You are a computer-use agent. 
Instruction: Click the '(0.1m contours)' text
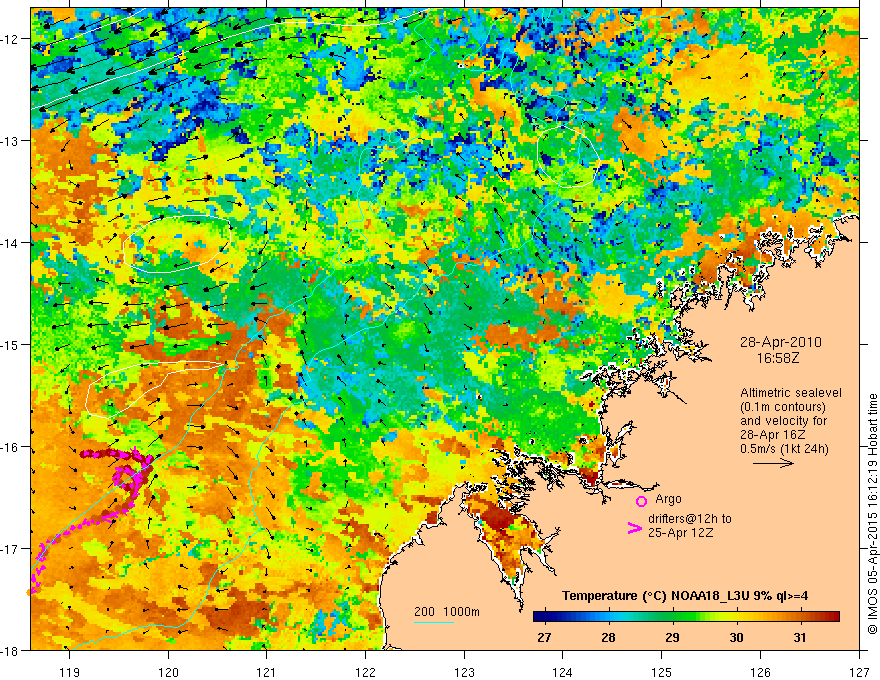pyautogui.click(x=783, y=407)
